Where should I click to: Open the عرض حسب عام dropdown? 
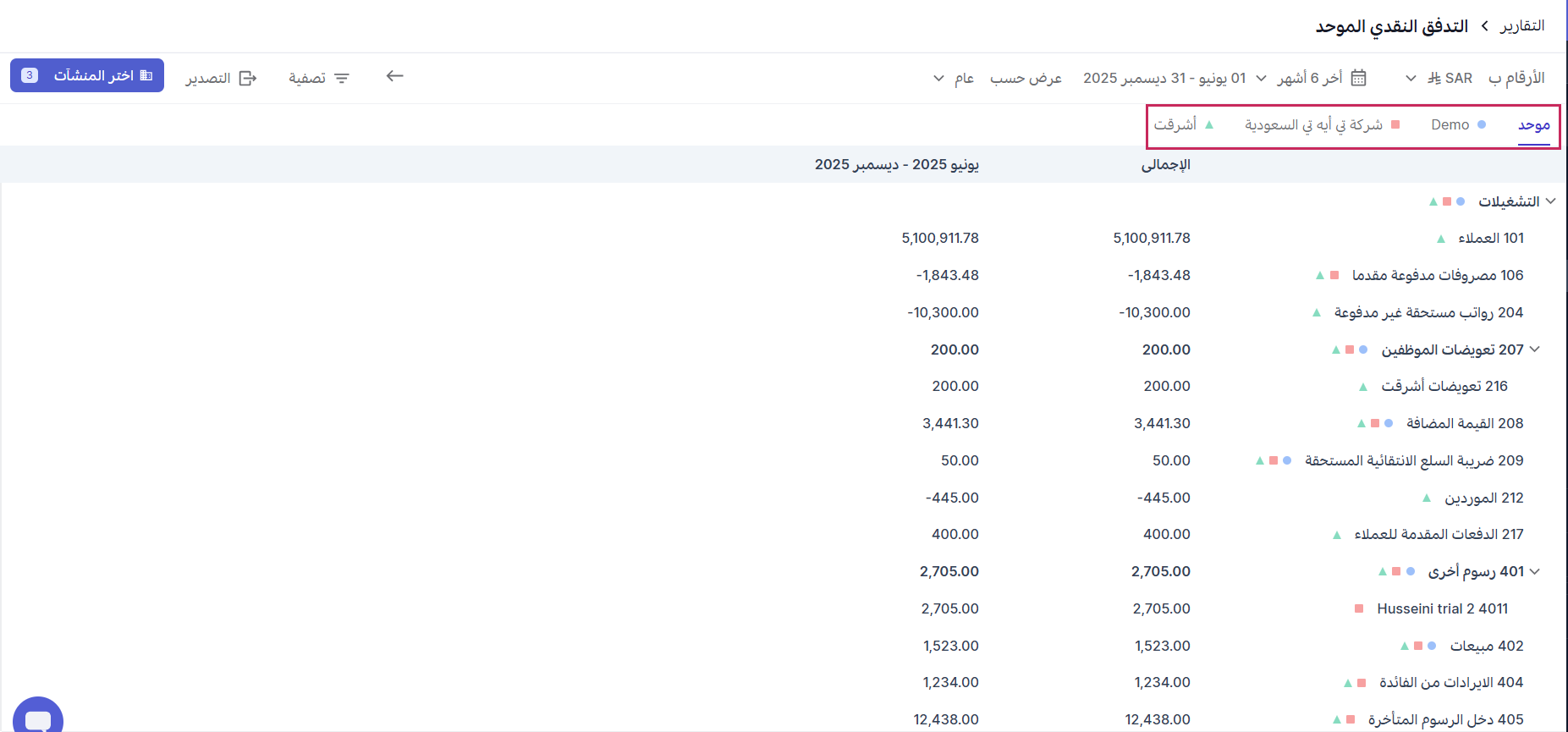(x=938, y=78)
